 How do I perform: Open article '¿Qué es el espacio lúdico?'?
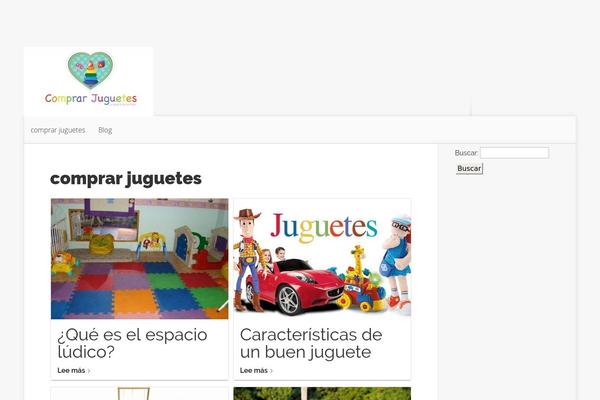[x=132, y=343]
